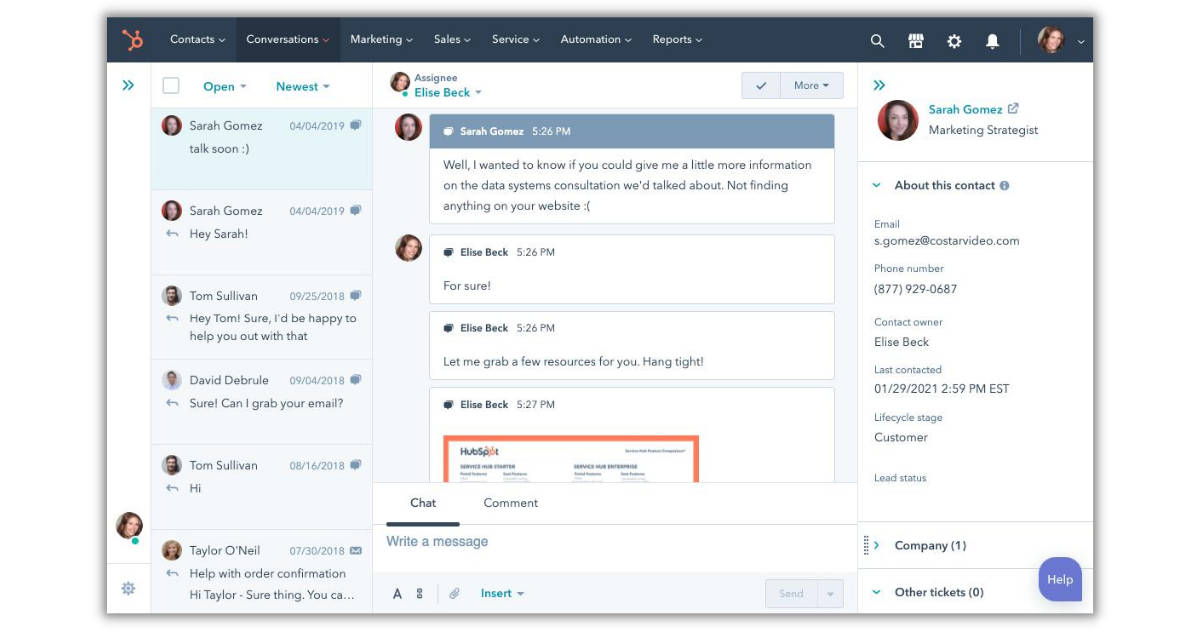
Task: Open notifications via the bell icon
Action: click(991, 41)
